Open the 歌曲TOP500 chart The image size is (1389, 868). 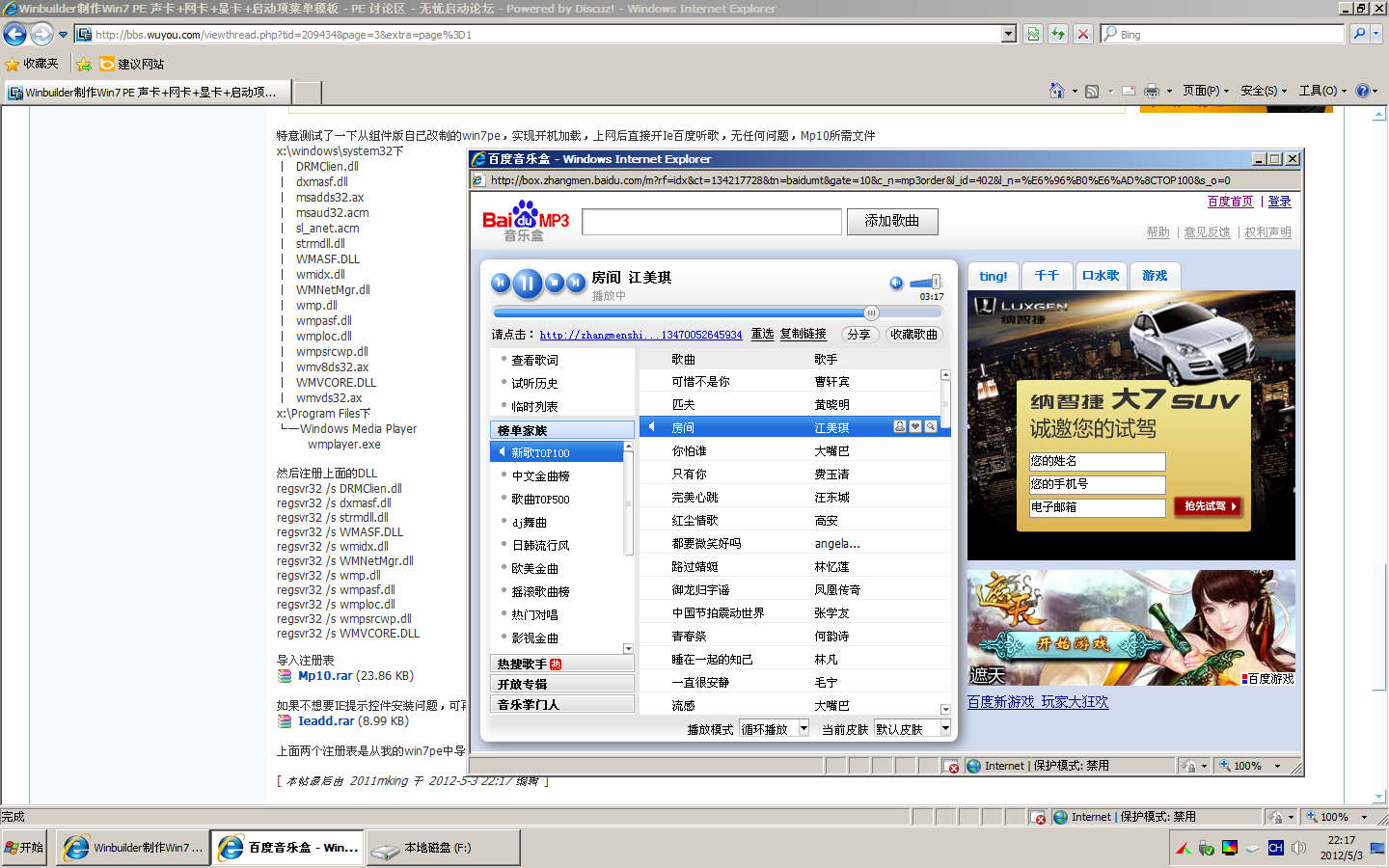(x=540, y=499)
